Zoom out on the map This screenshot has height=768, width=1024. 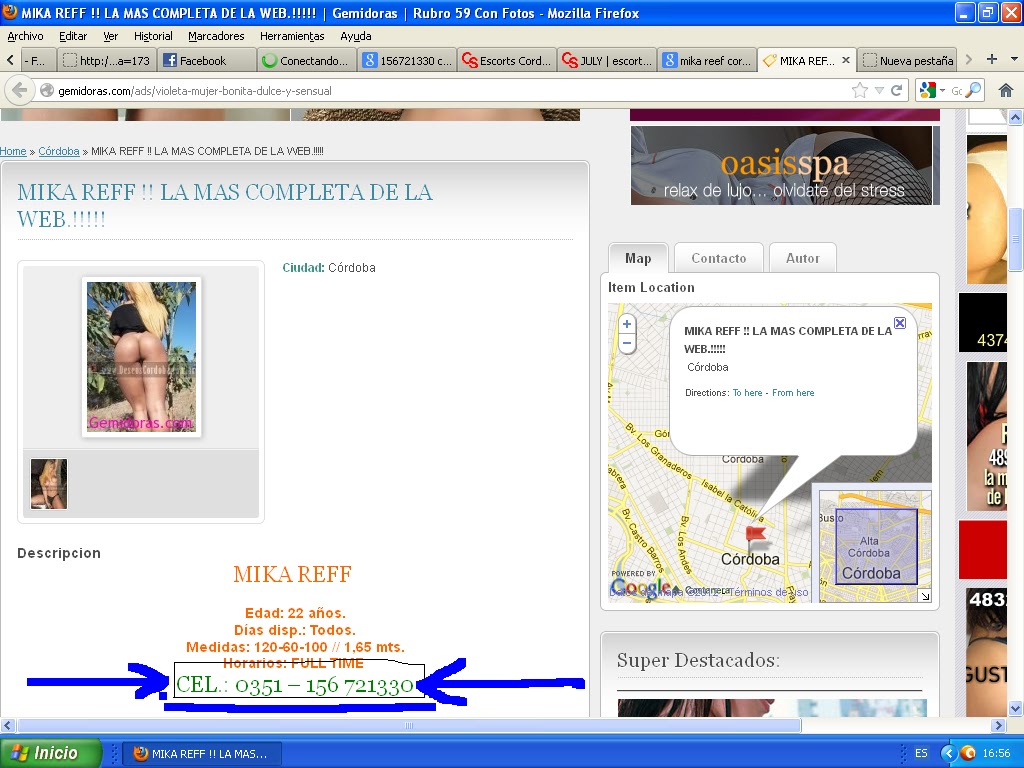[627, 343]
